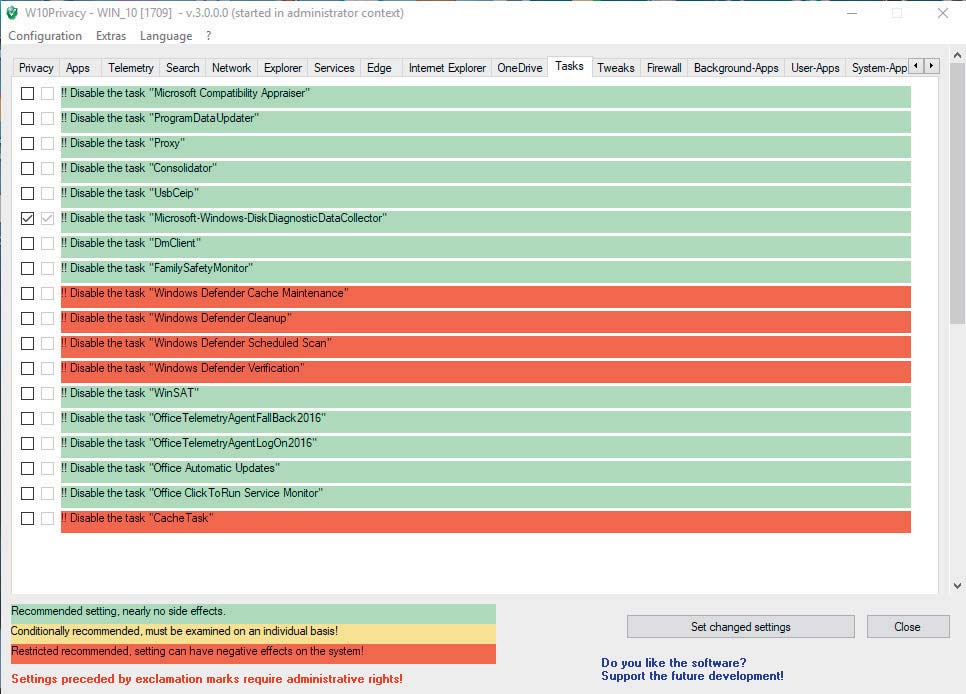Image resolution: width=966 pixels, height=694 pixels.
Task: Enable the "Windows Defender Scheduled Scan" checkbox
Action: pos(27,343)
